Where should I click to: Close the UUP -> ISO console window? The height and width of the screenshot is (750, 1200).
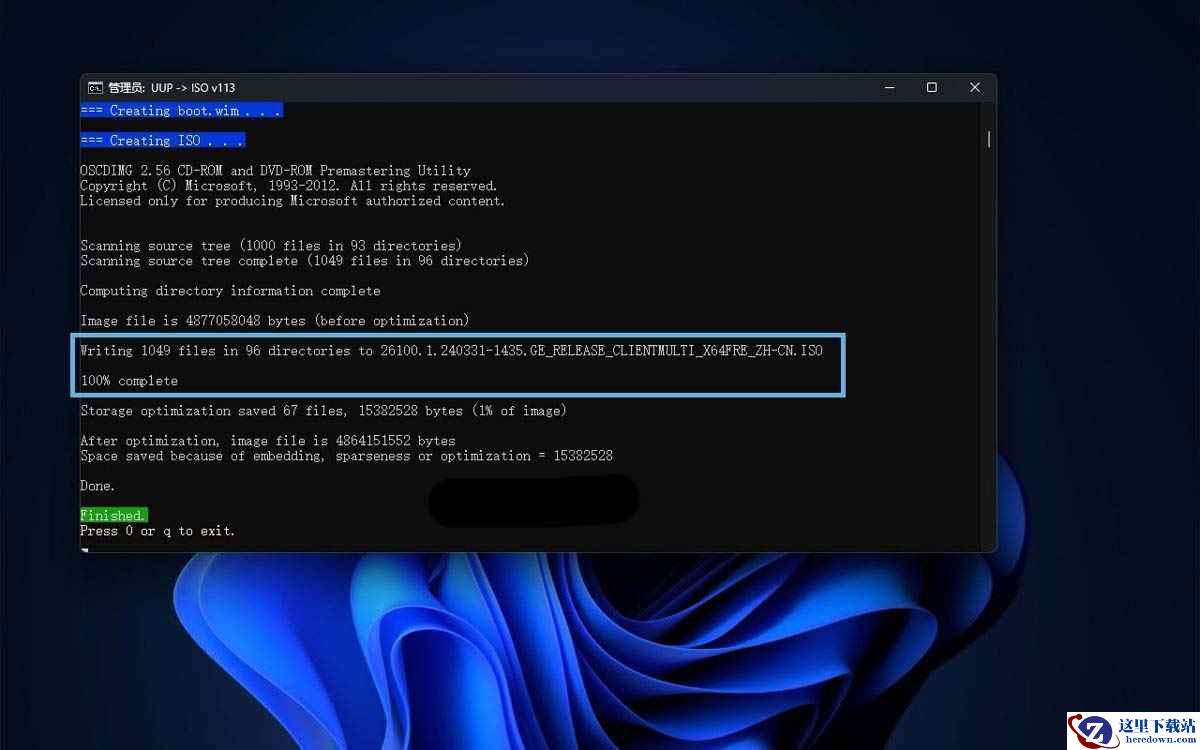pyautogui.click(x=975, y=88)
